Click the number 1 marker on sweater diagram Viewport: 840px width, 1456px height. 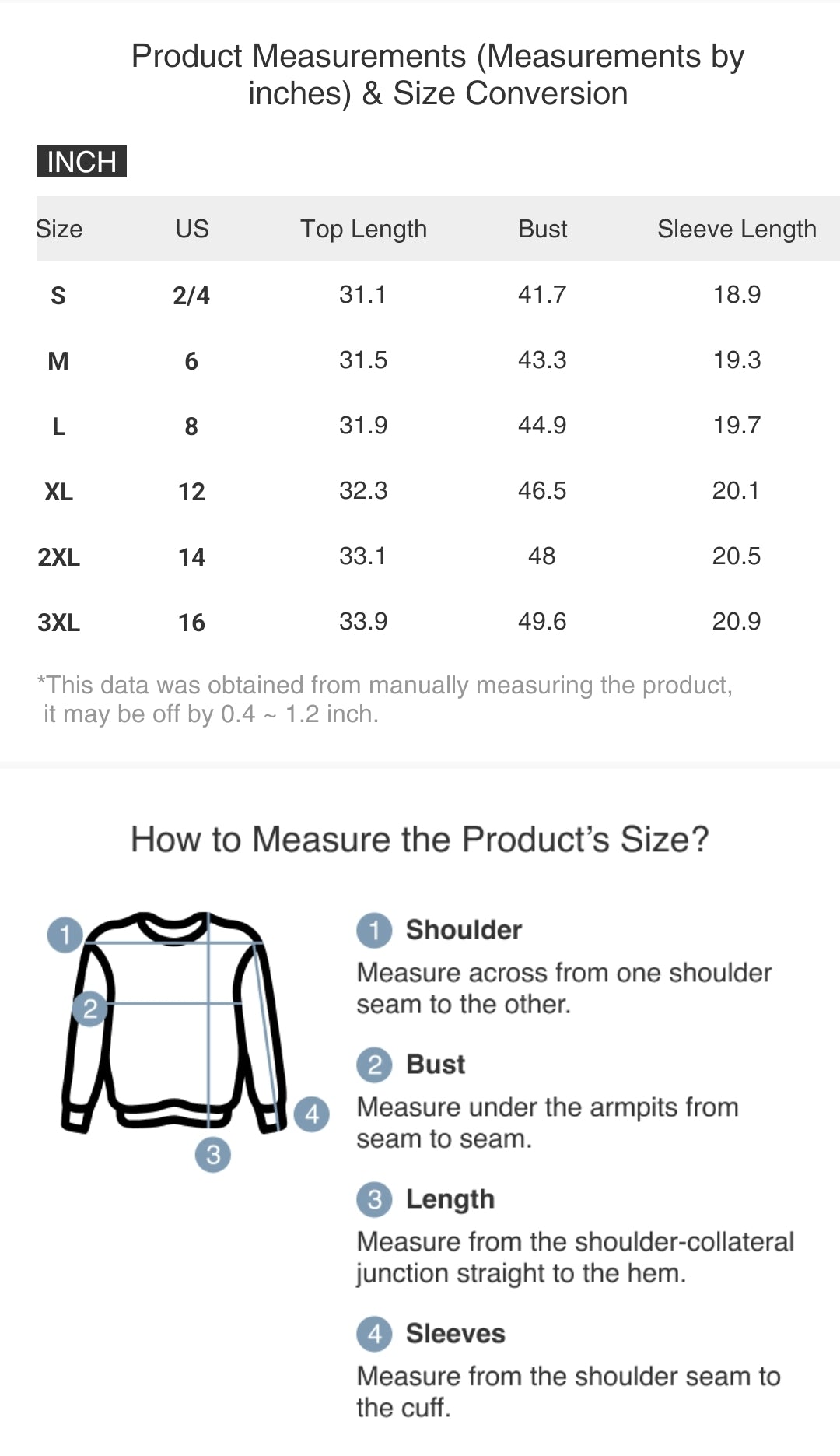point(65,934)
